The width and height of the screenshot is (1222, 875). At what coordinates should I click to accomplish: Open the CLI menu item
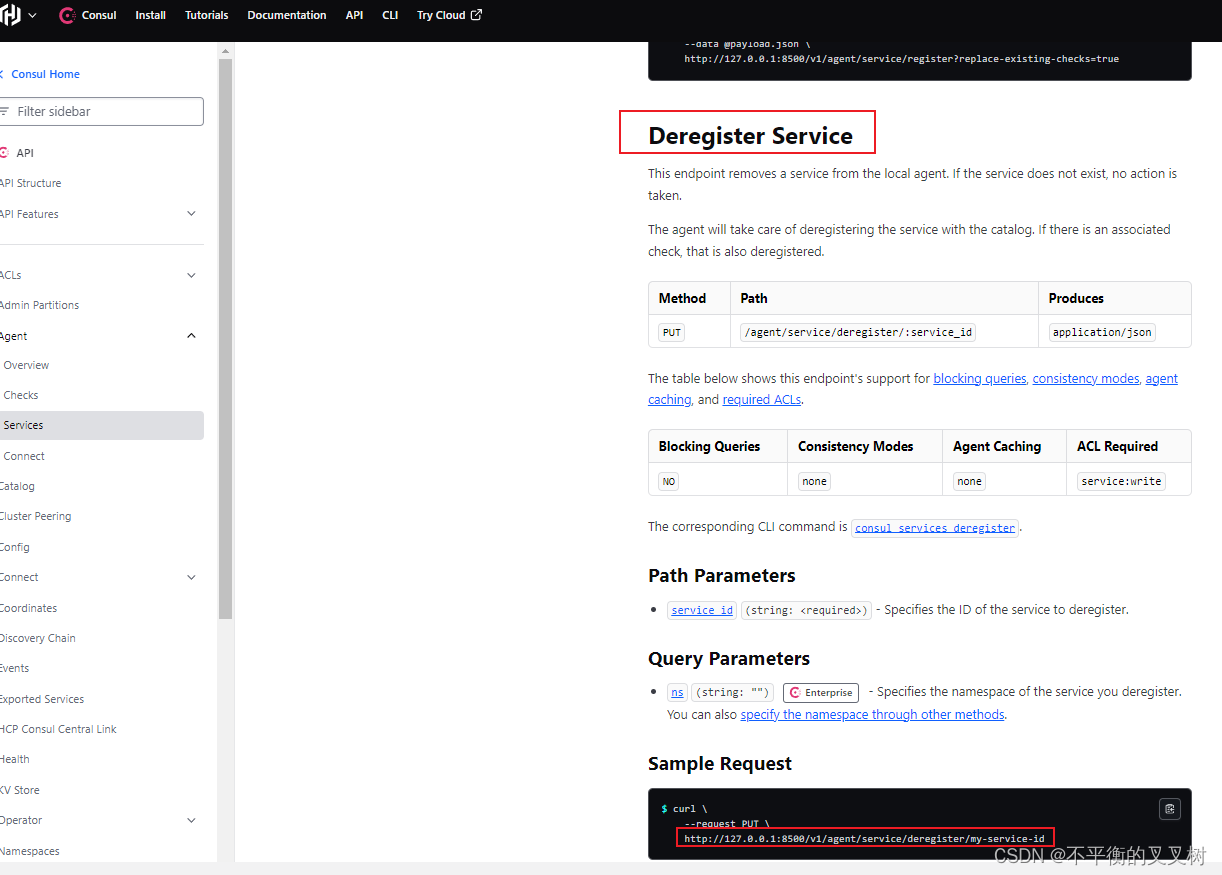click(390, 15)
